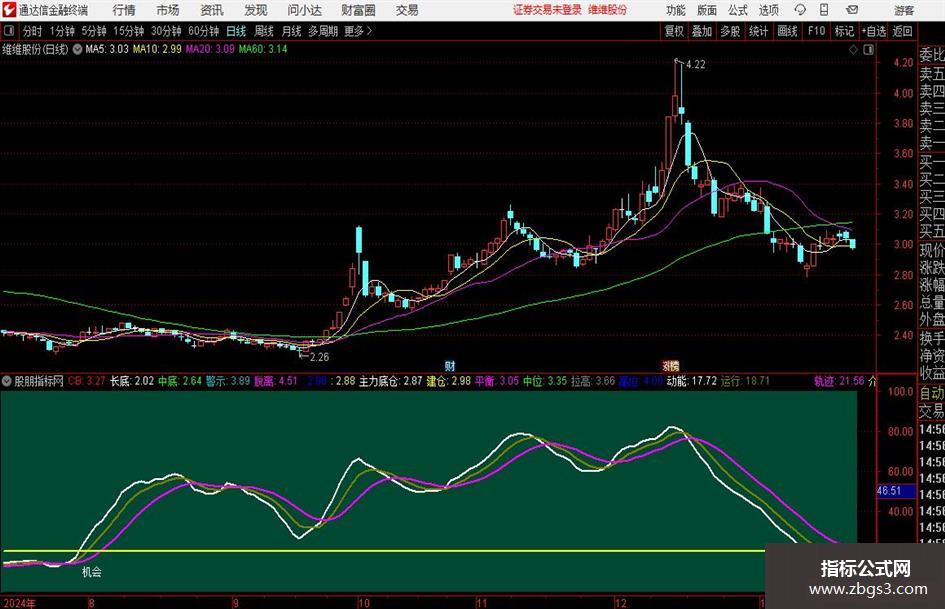The width and height of the screenshot is (945, 609).
Task: Click the 涨停 marker below the chart
Action: click(x=670, y=366)
